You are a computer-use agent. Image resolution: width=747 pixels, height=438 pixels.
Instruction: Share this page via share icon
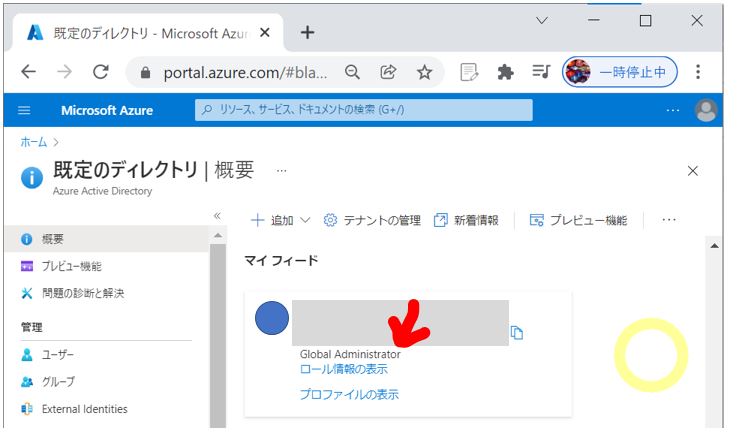[388, 72]
